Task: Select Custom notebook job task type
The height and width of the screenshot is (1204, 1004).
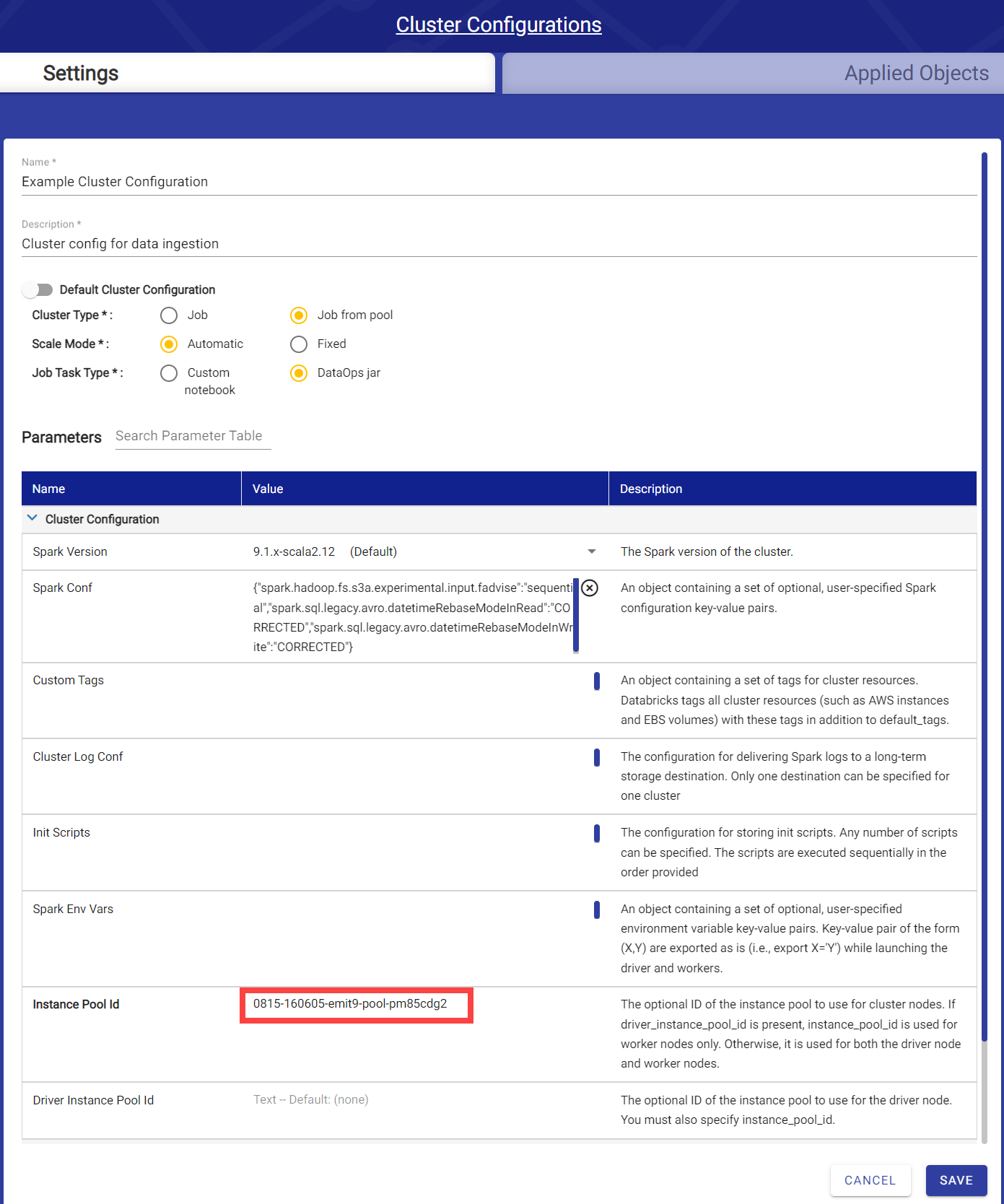Action: coord(169,373)
